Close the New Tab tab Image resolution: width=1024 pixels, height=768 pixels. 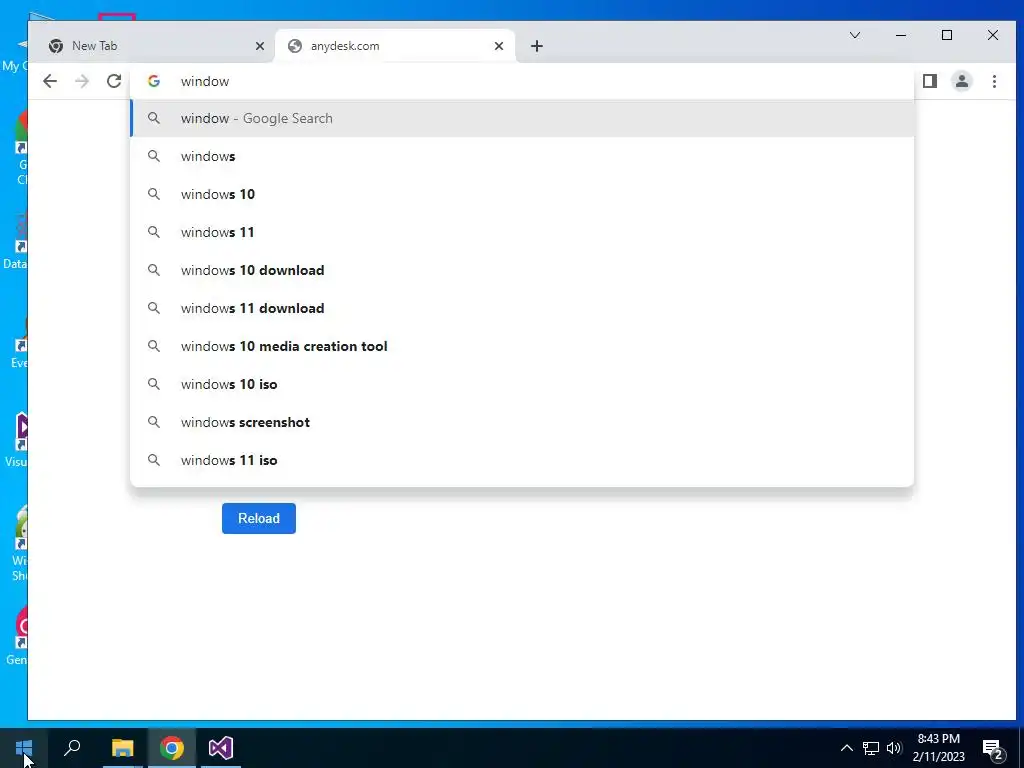[260, 46]
